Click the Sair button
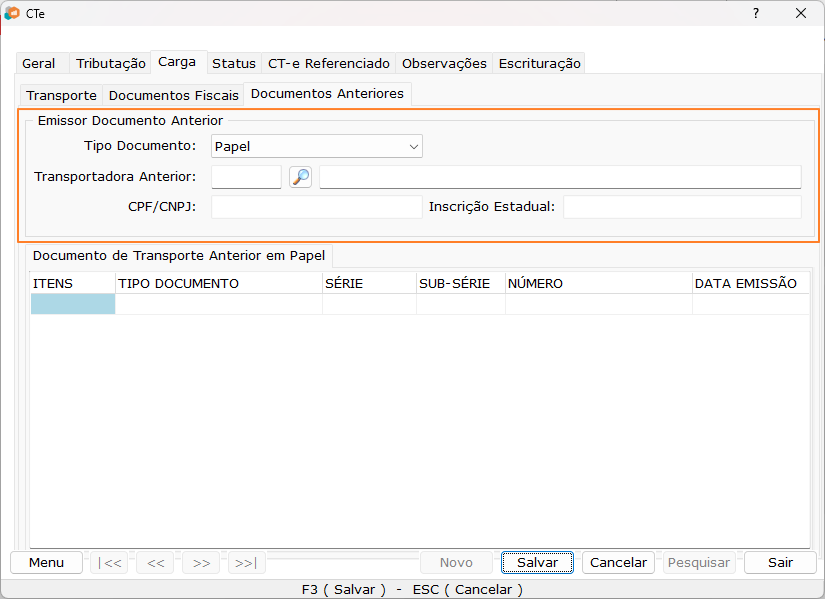 (x=780, y=563)
